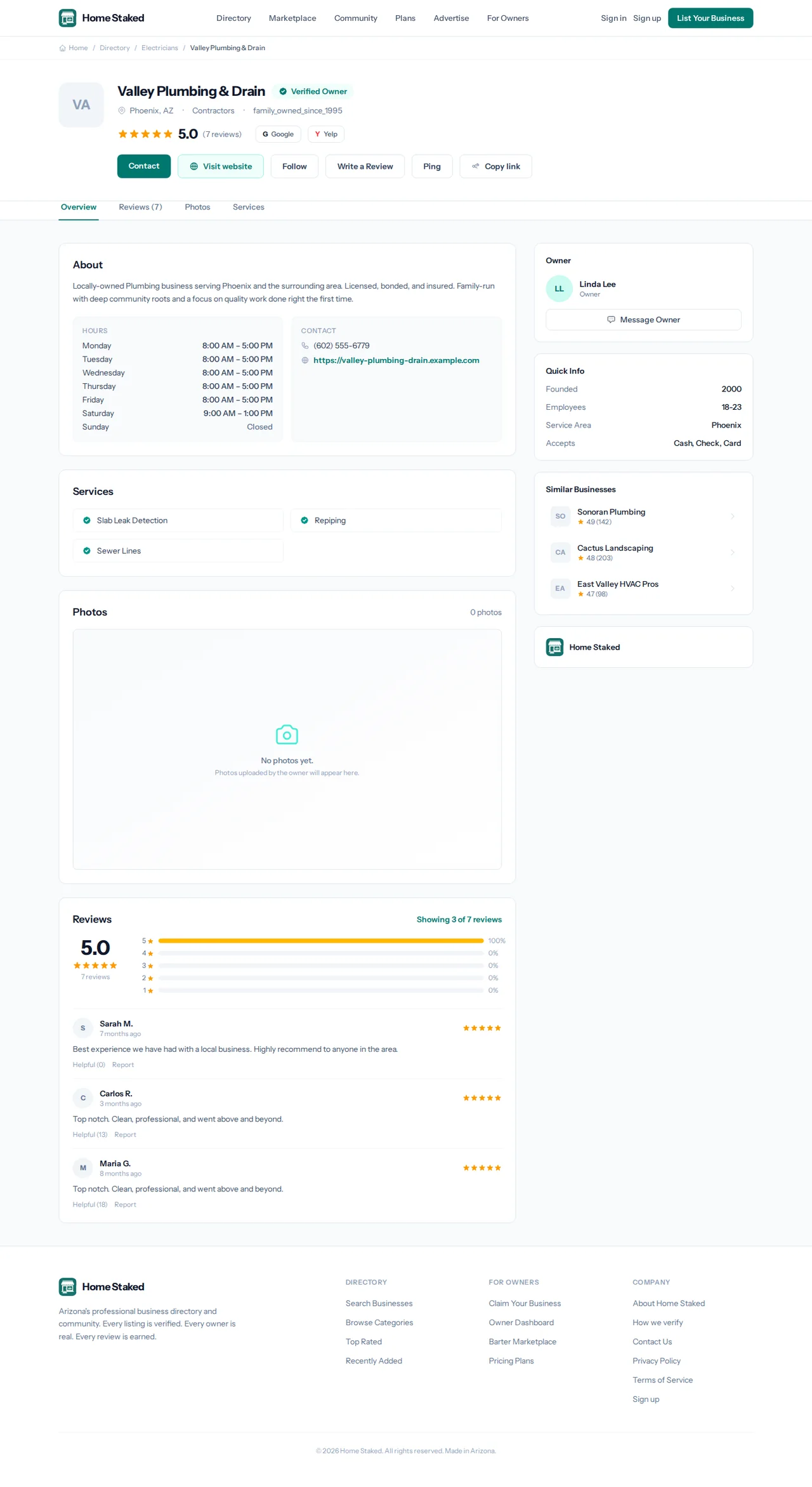
Task: Mark Sarah M.'s review Helpful (0)
Action: [x=89, y=1065]
